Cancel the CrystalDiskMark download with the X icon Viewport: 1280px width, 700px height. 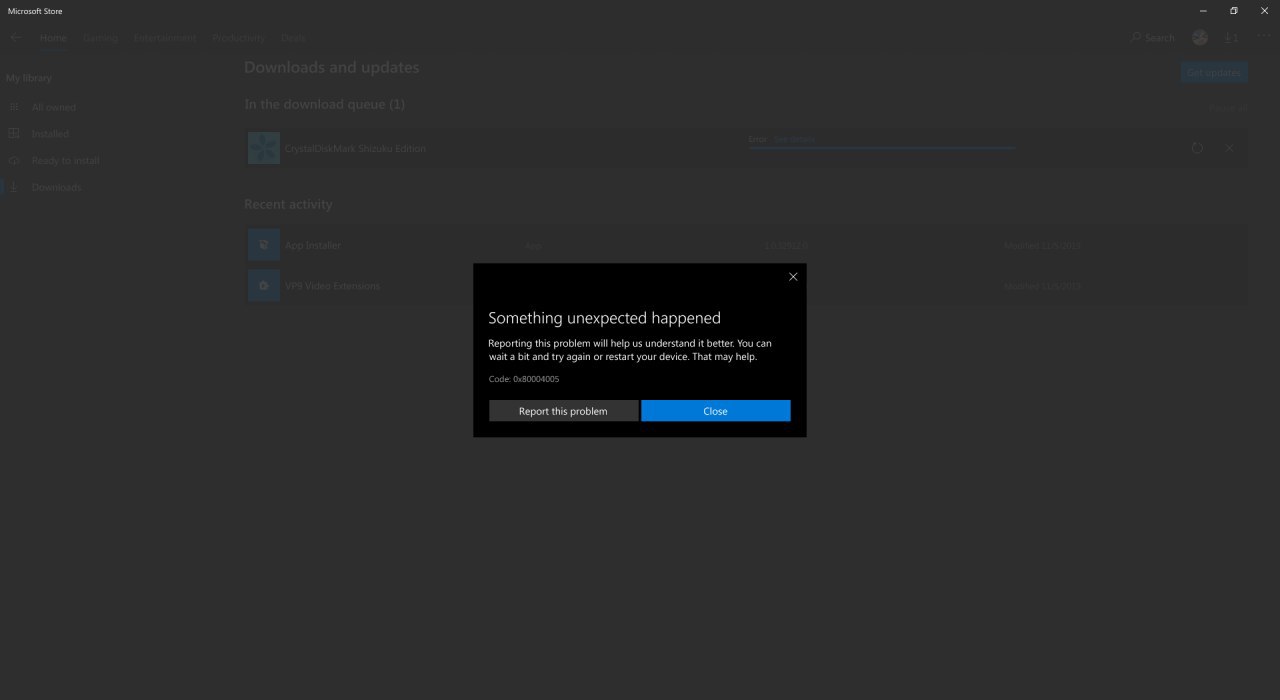pos(1230,148)
